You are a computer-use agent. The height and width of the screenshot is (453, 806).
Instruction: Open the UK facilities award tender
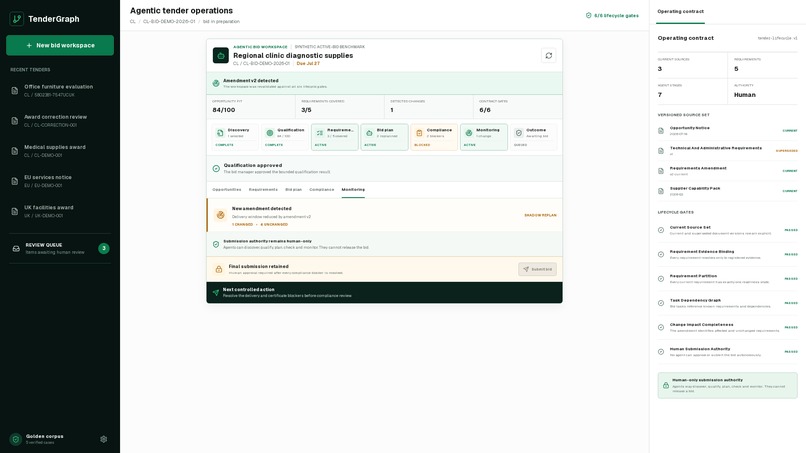[60, 211]
